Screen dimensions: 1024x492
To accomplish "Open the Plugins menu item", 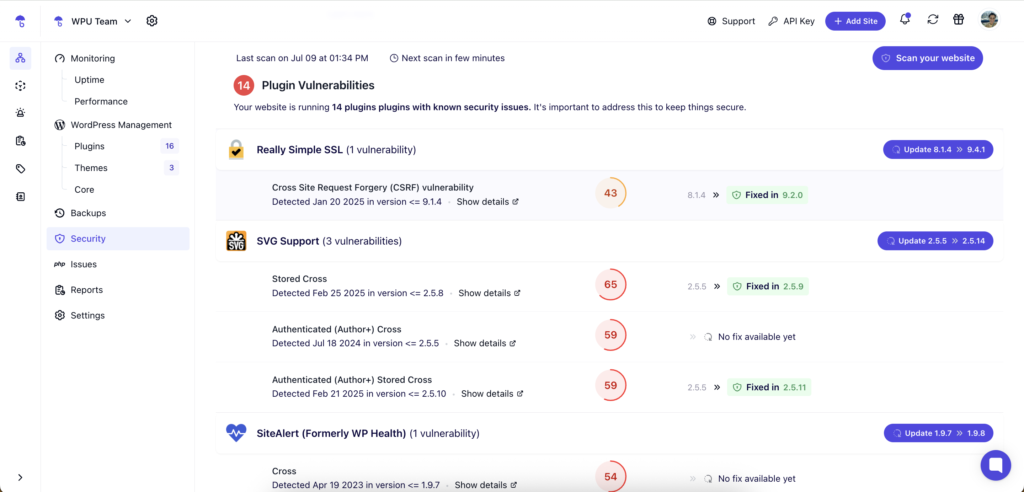I will coord(89,146).
